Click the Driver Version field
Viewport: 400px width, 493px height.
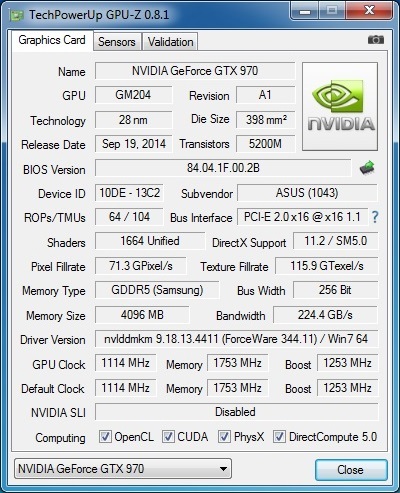pos(236,339)
